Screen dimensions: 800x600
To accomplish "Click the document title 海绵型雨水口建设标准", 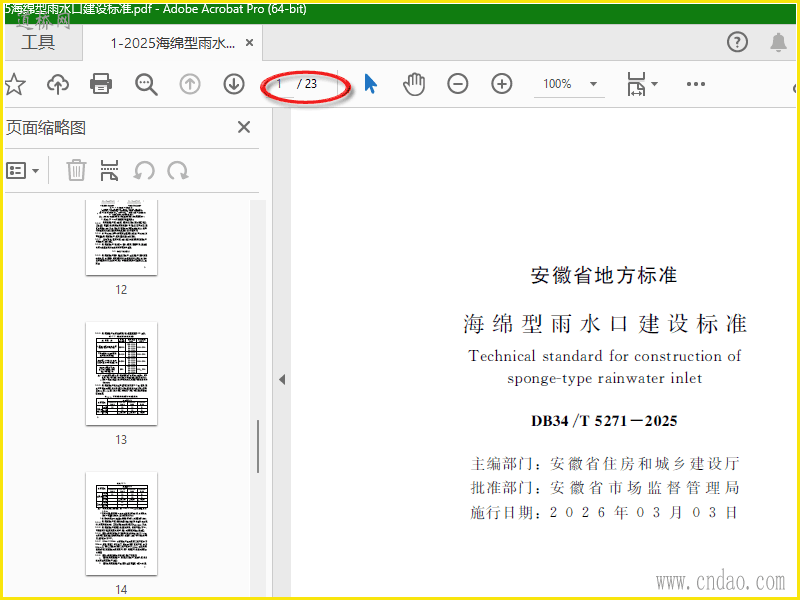I will point(605,324).
